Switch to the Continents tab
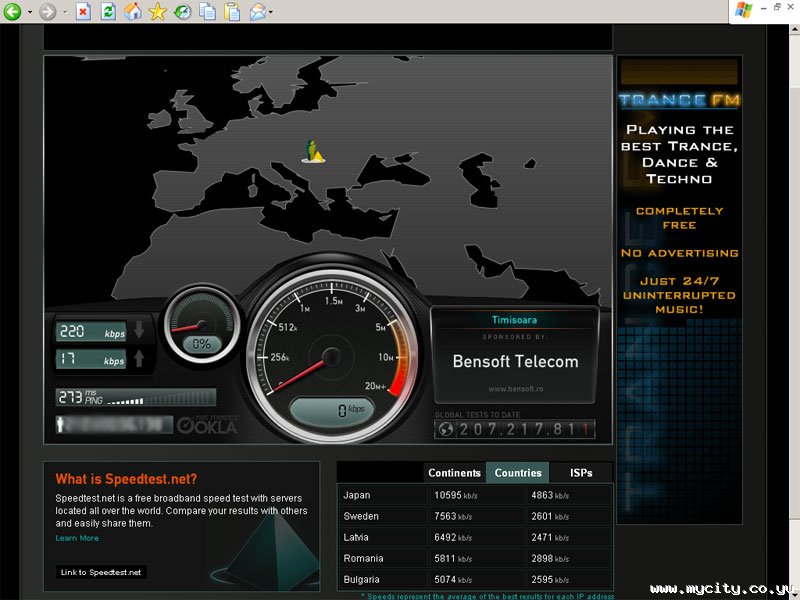The height and width of the screenshot is (600, 800). (x=454, y=473)
